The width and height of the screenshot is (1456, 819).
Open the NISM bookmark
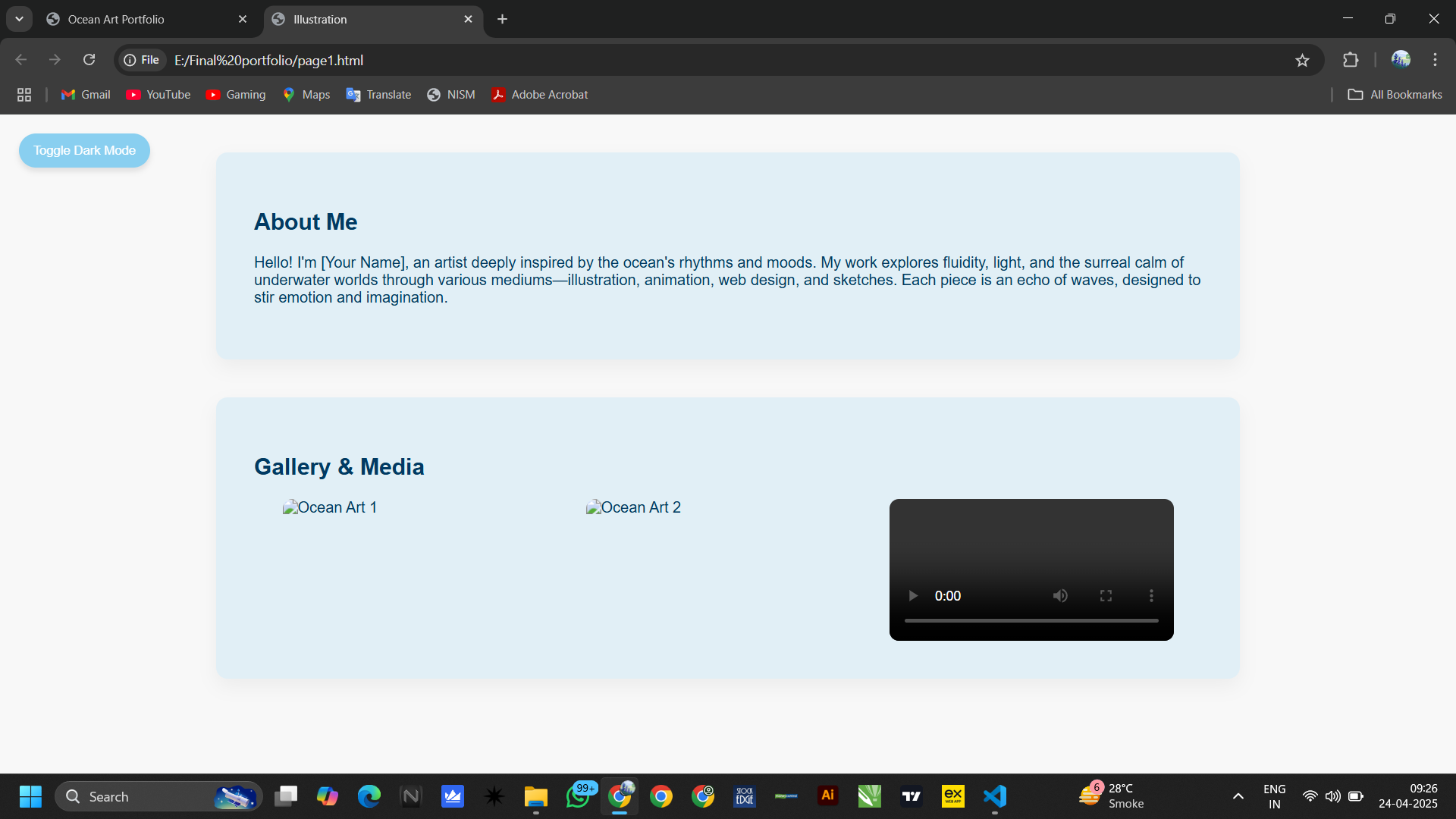pos(451,95)
